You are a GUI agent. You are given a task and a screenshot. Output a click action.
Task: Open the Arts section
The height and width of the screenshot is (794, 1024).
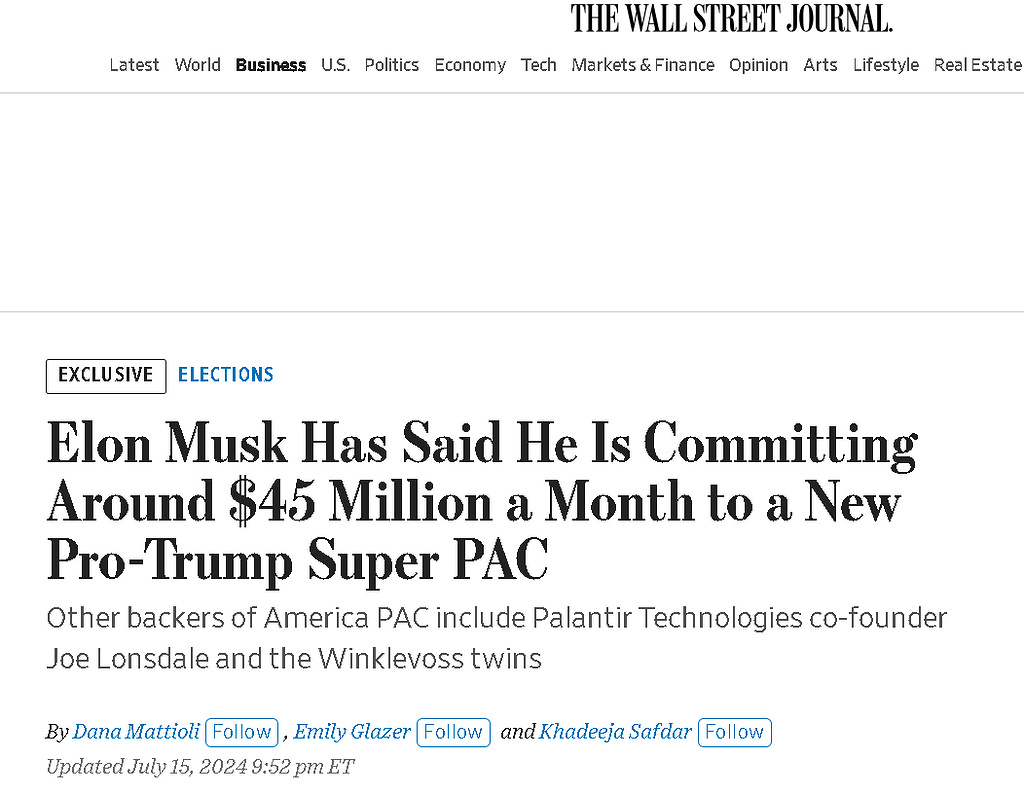(820, 65)
